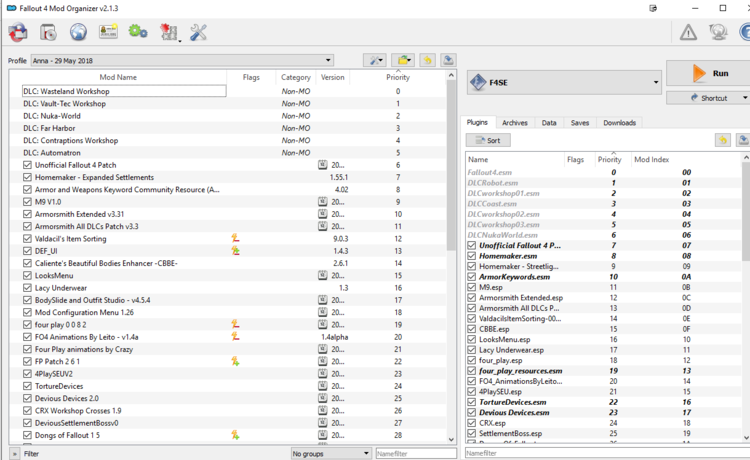Open the Profile dropdown Anna - 29 May 2018
Screen dimensions: 750x460
tap(182, 60)
